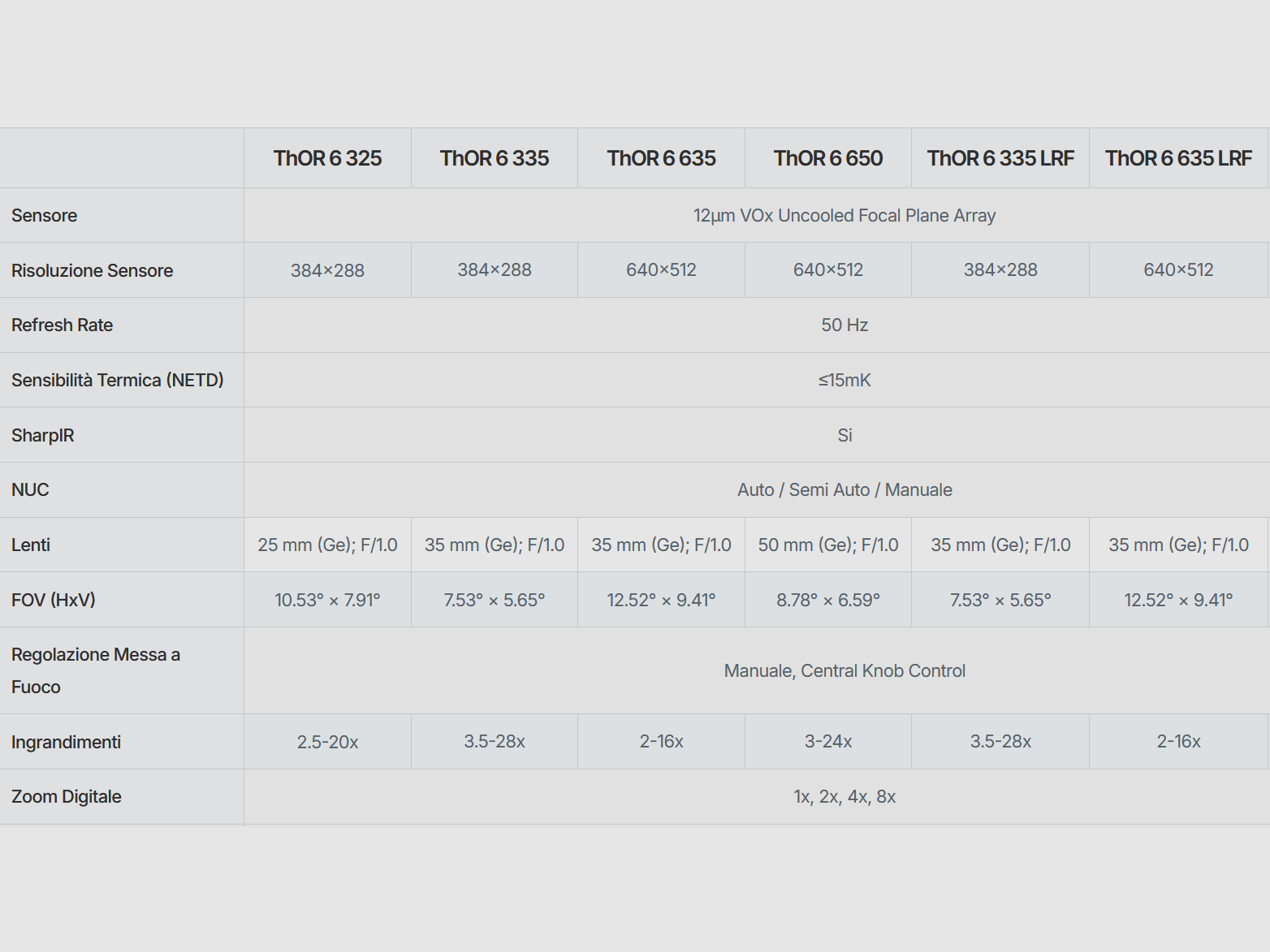Select the Refresh Rate row label
Screen dimensions: 1270x952
click(63, 325)
